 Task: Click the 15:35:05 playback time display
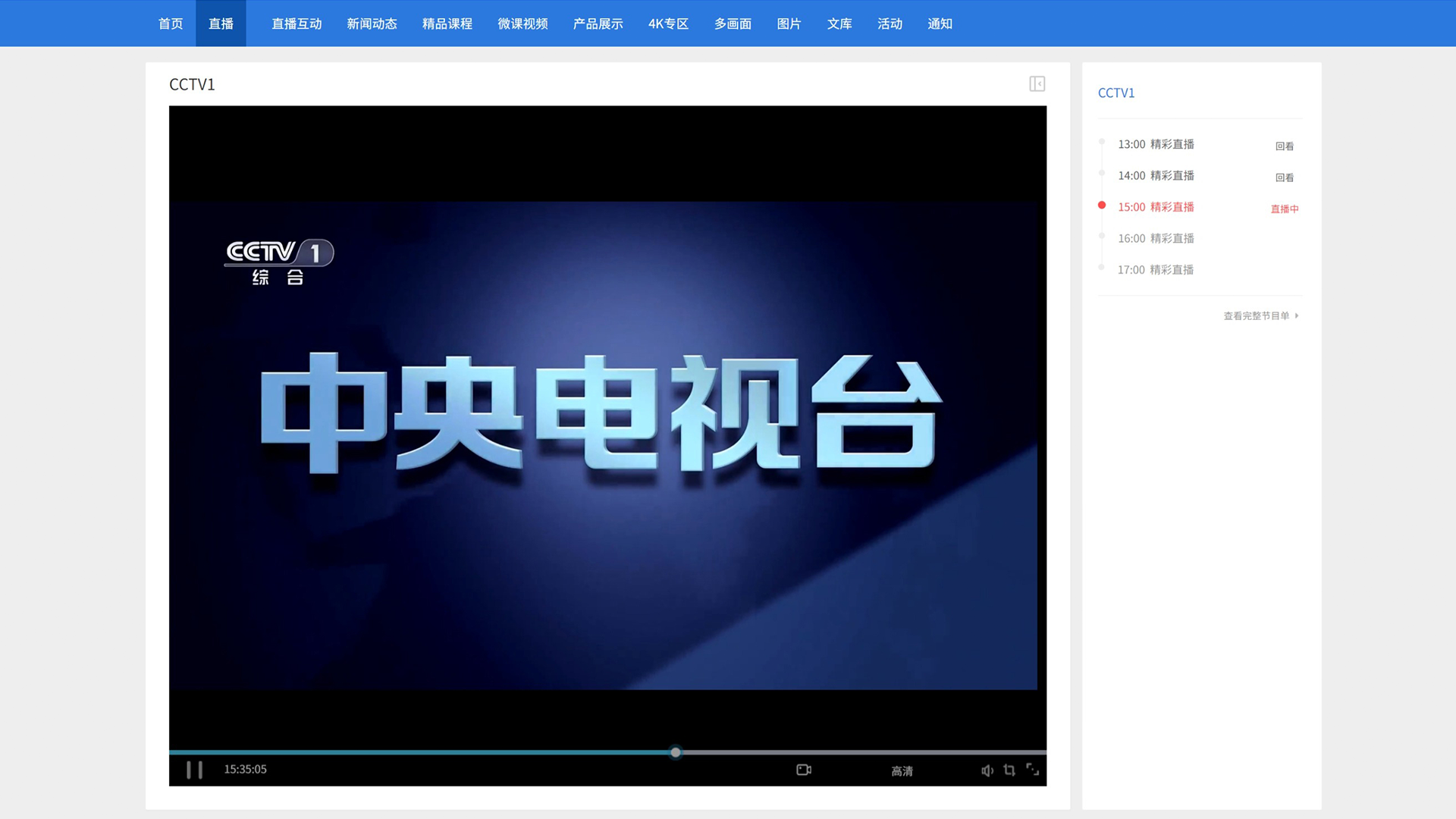pyautogui.click(x=245, y=769)
